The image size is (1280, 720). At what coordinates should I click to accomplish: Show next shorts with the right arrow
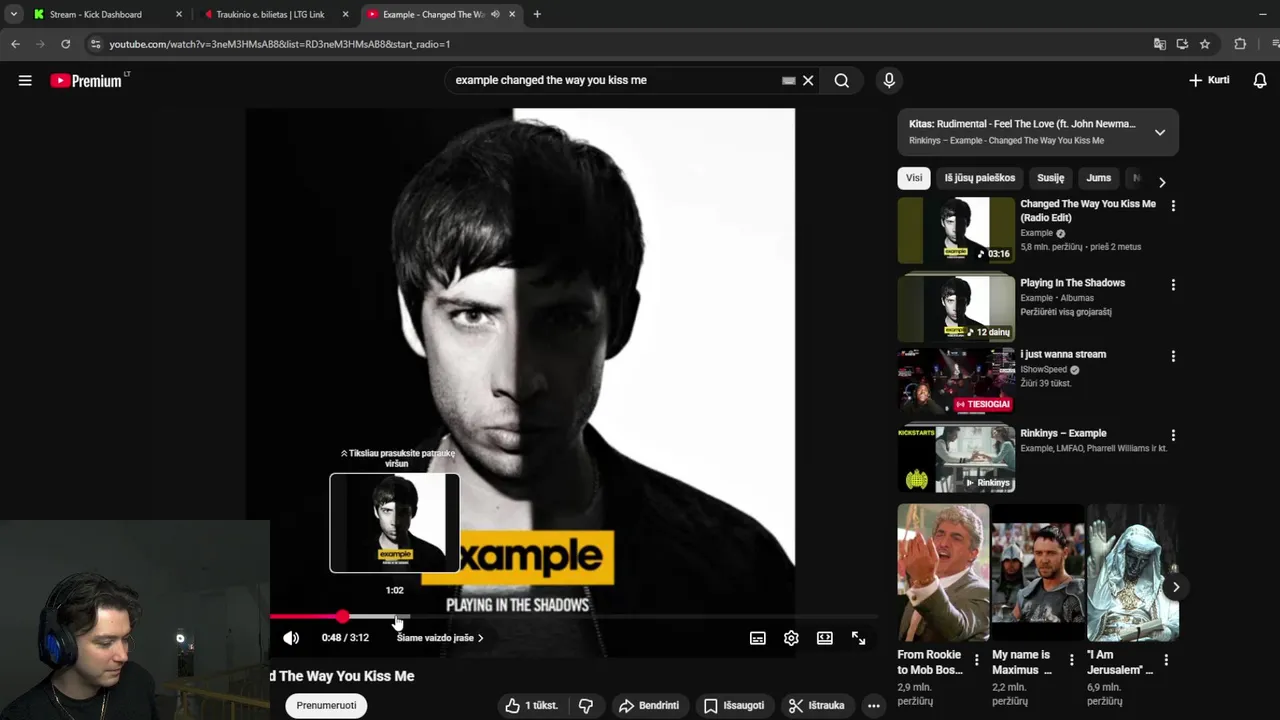tap(1176, 587)
